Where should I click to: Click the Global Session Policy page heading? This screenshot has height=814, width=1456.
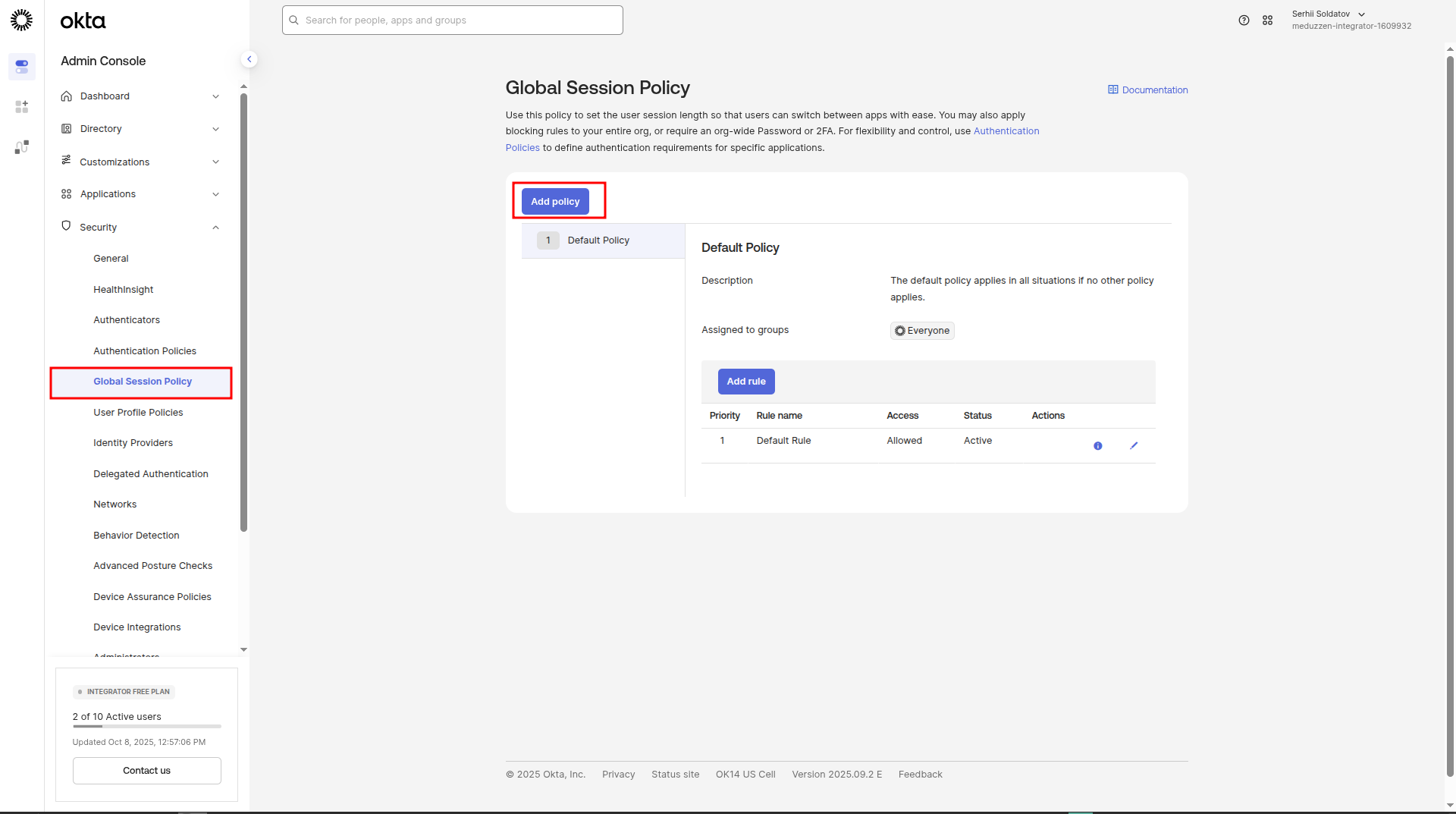pyautogui.click(x=598, y=88)
